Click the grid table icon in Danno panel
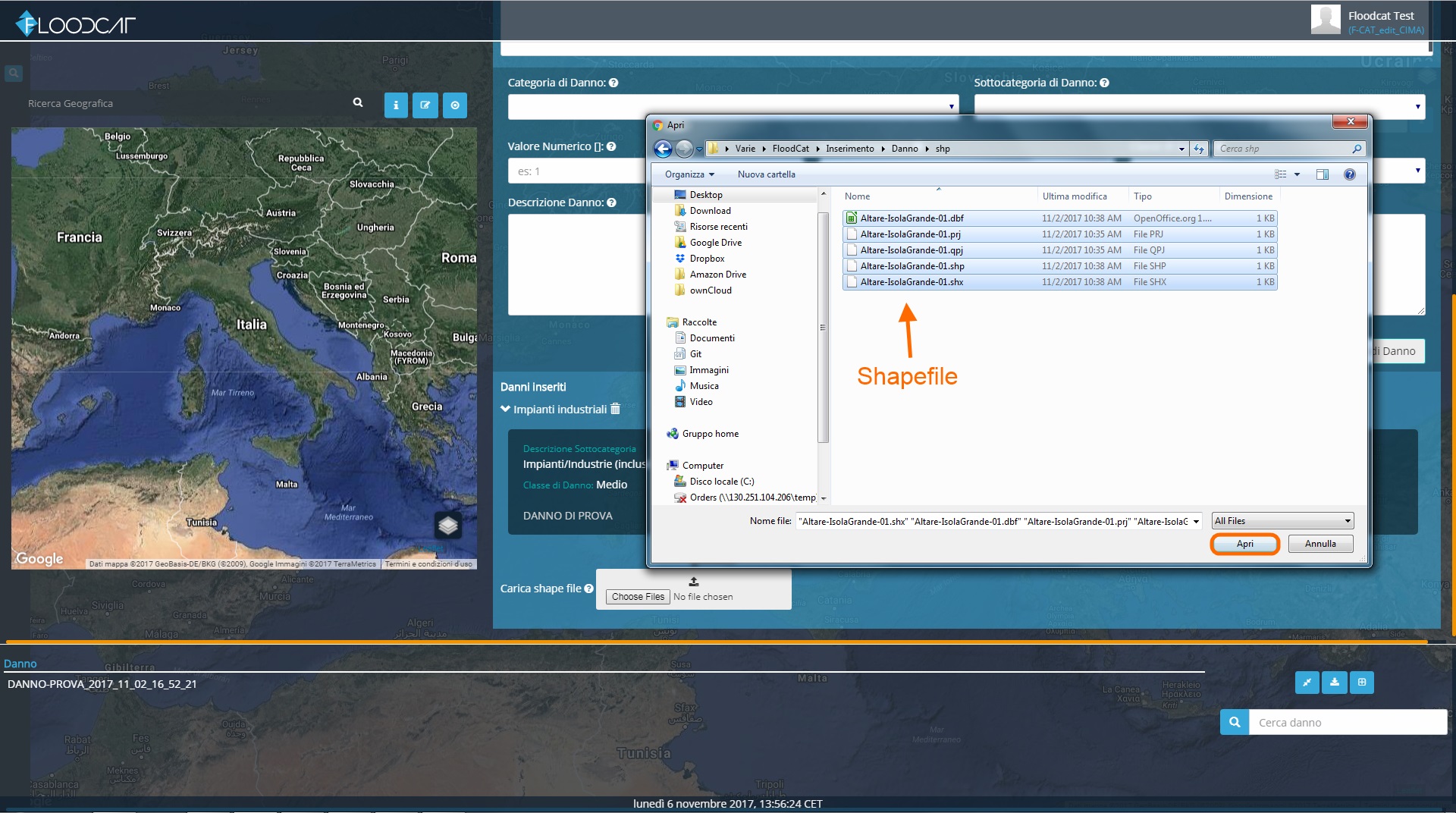This screenshot has width=1456, height=813. point(1362,683)
